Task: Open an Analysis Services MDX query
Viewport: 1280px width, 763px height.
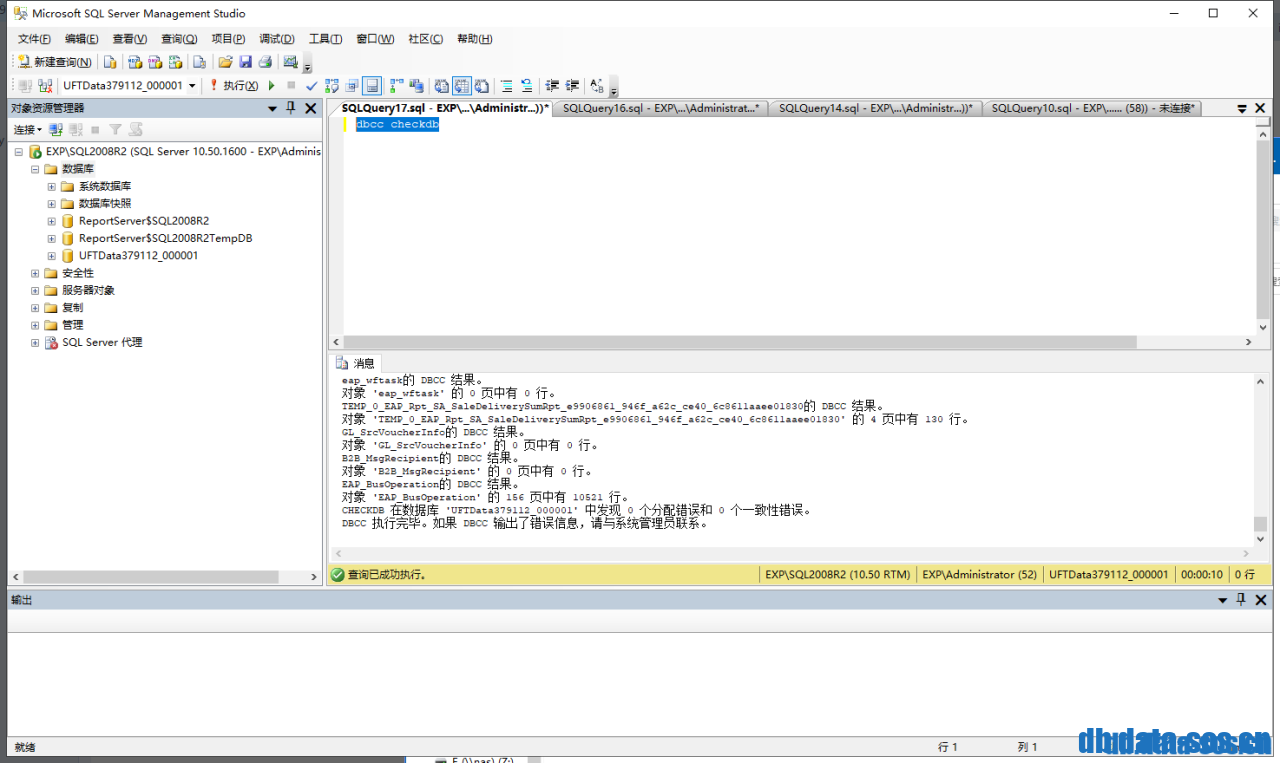Action: (x=135, y=62)
